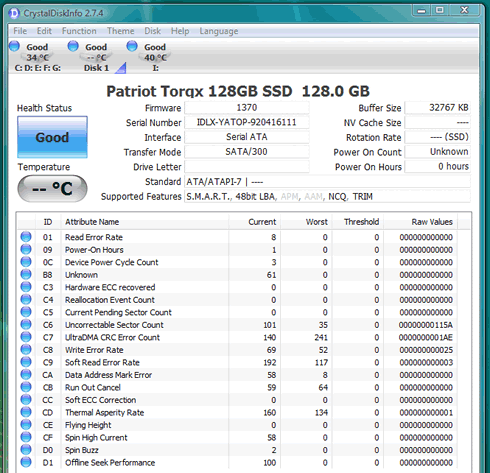The width and height of the screenshot is (490, 473).
Task: Click the blue status orb for disk C:
Action: [14, 46]
